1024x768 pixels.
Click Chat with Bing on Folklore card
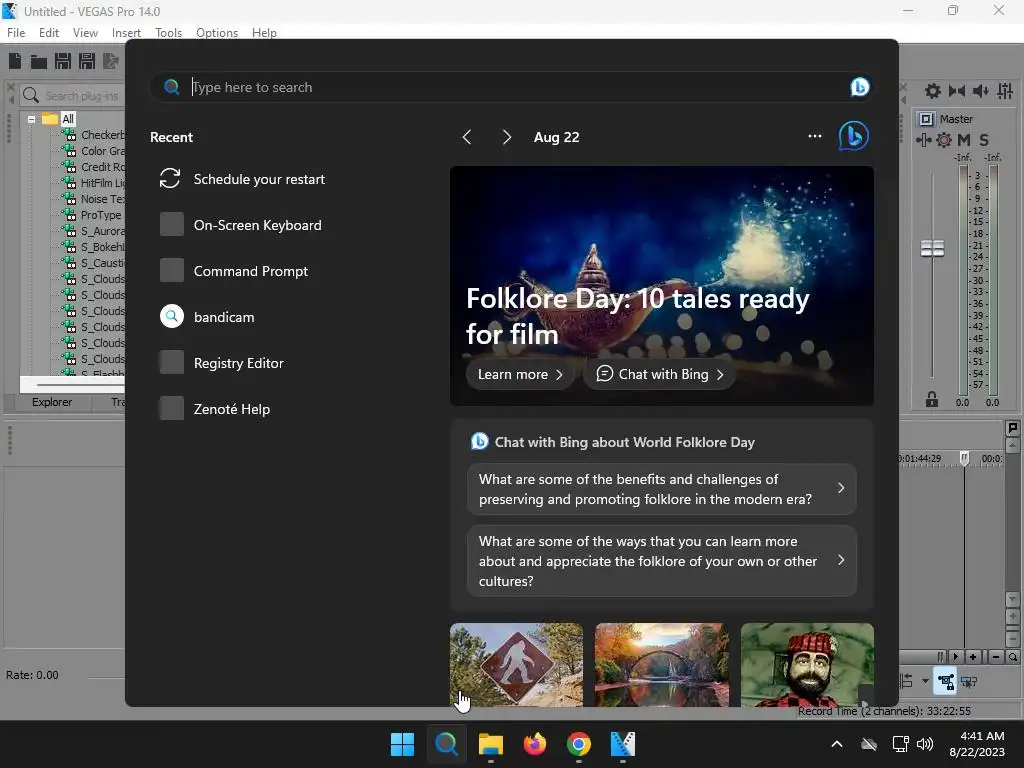click(660, 374)
